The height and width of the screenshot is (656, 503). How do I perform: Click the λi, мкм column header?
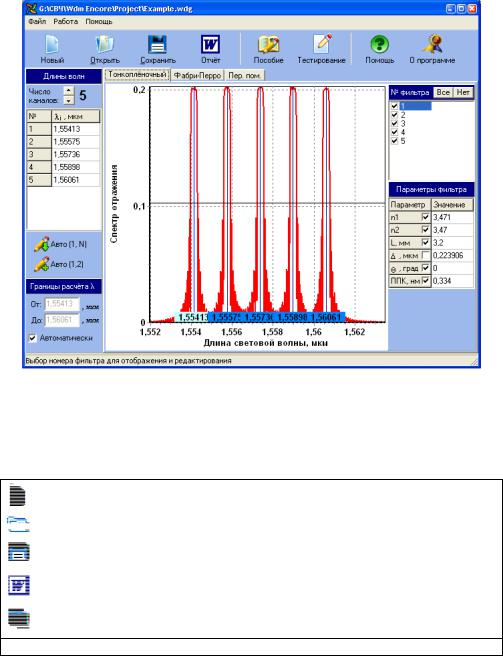pyautogui.click(x=76, y=116)
